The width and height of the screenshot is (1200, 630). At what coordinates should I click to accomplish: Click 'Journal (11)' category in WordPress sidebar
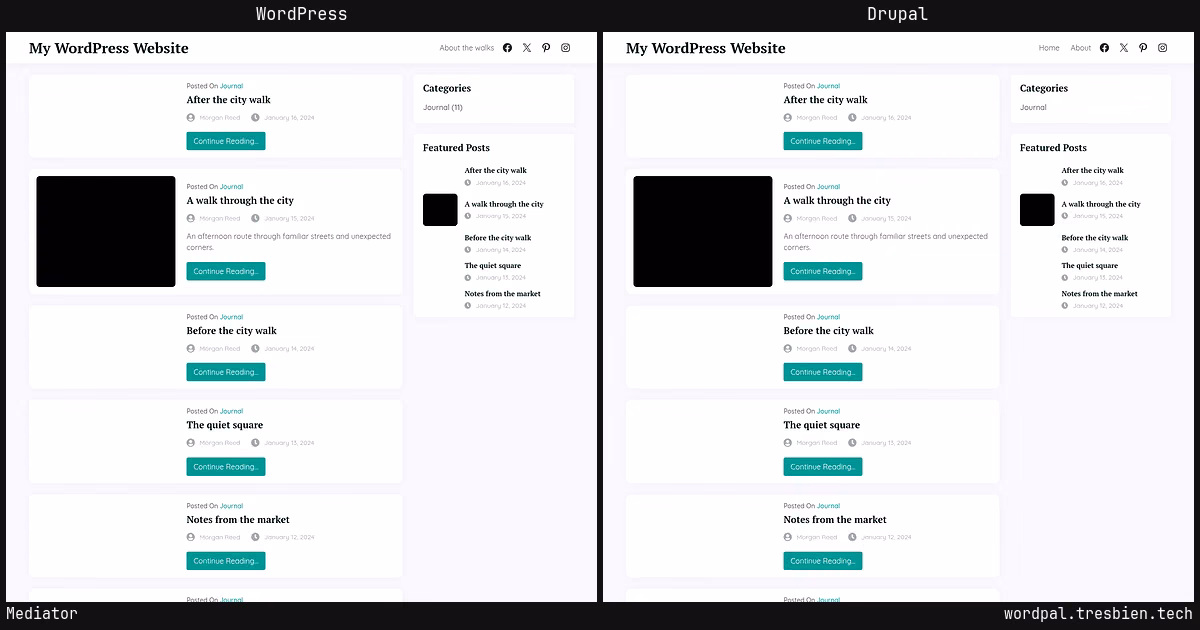tap(443, 107)
